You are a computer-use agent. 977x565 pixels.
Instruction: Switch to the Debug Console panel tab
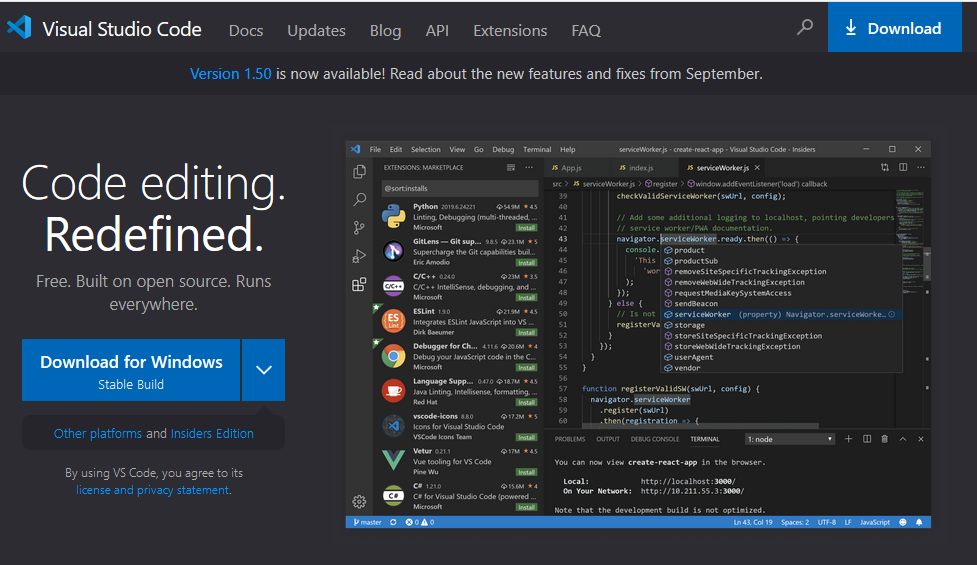[654, 439]
